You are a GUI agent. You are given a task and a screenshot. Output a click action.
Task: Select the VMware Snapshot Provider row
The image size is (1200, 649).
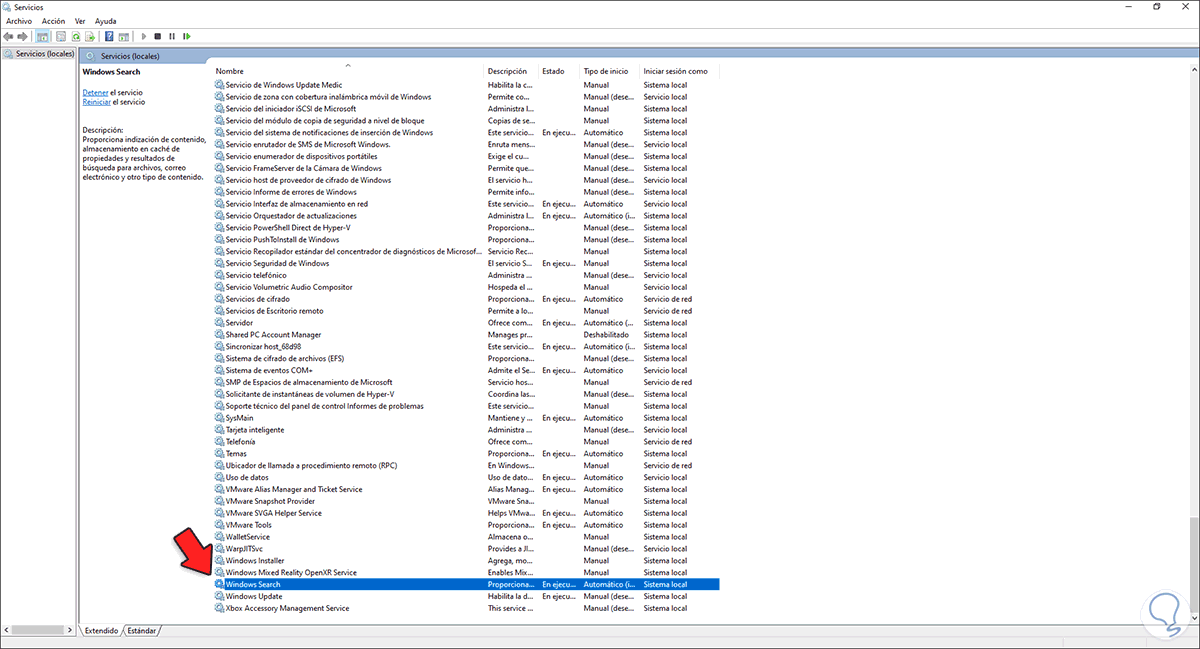(466, 501)
